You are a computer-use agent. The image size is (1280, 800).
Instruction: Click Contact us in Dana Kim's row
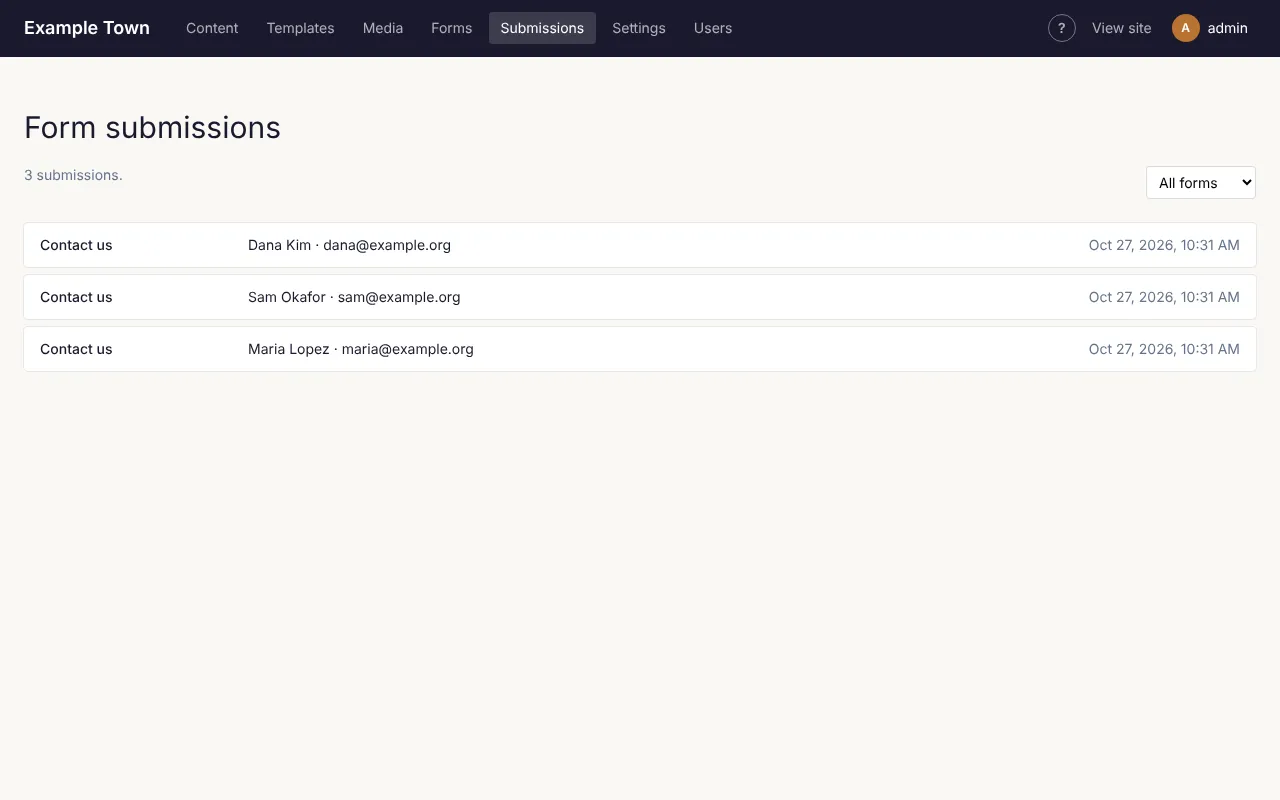(x=76, y=245)
